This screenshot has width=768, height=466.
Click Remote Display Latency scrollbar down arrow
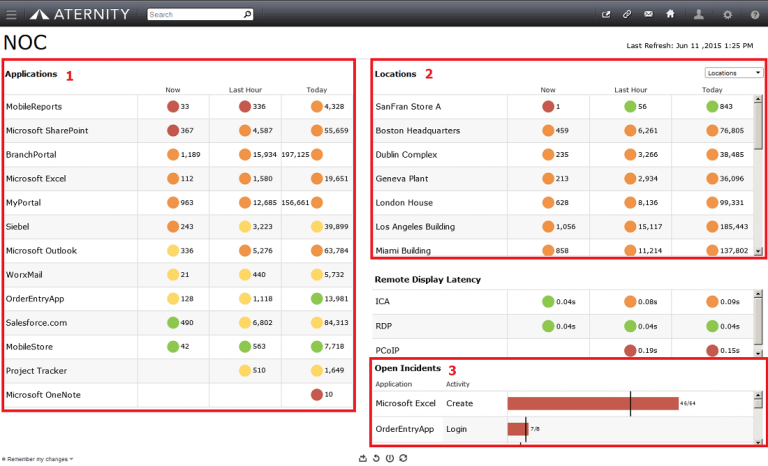[x=758, y=353]
